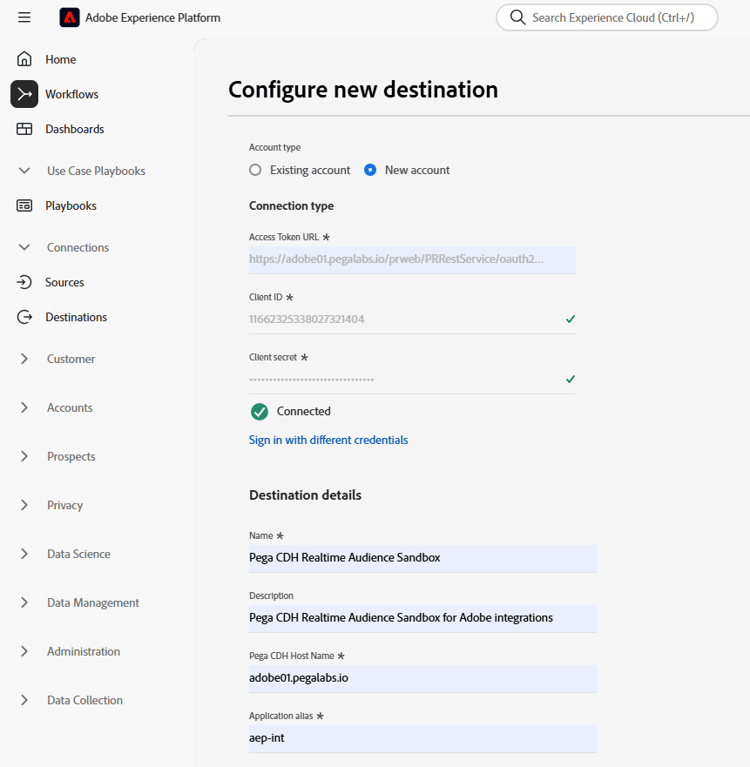
Task: Collapse the Use Case Playbooks section
Action: tap(24, 171)
